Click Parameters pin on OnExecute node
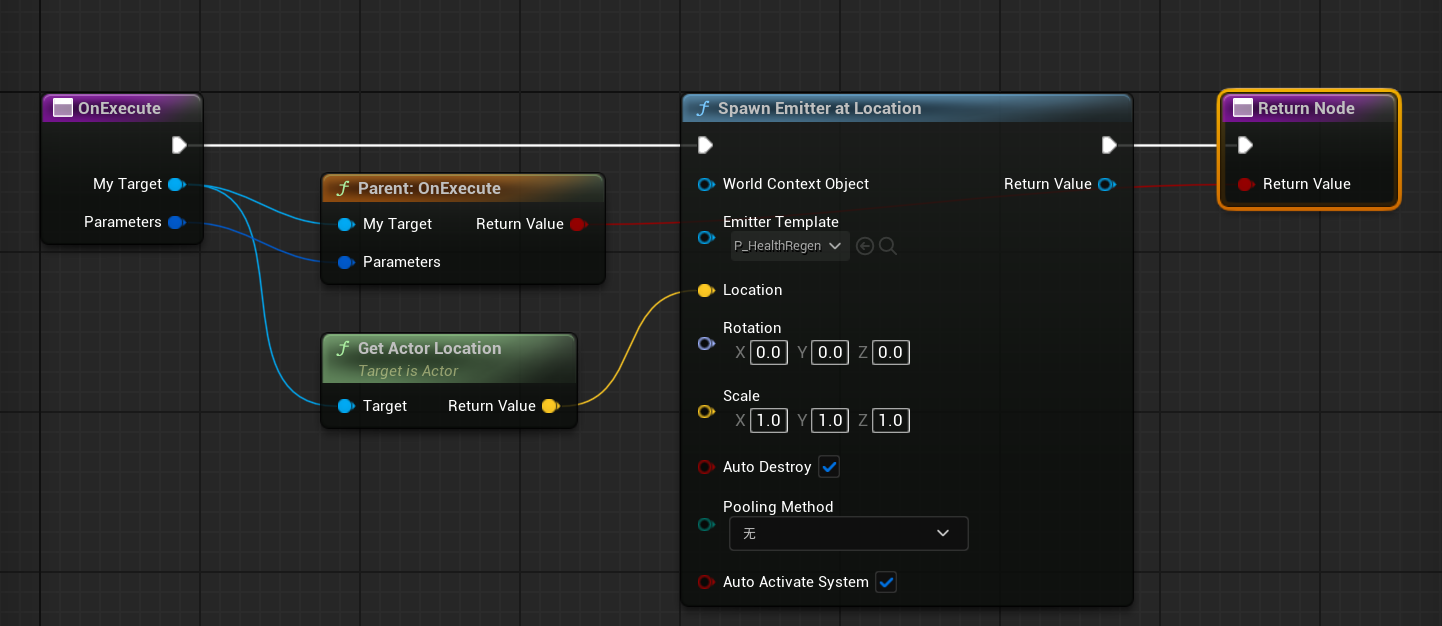 coord(177,222)
